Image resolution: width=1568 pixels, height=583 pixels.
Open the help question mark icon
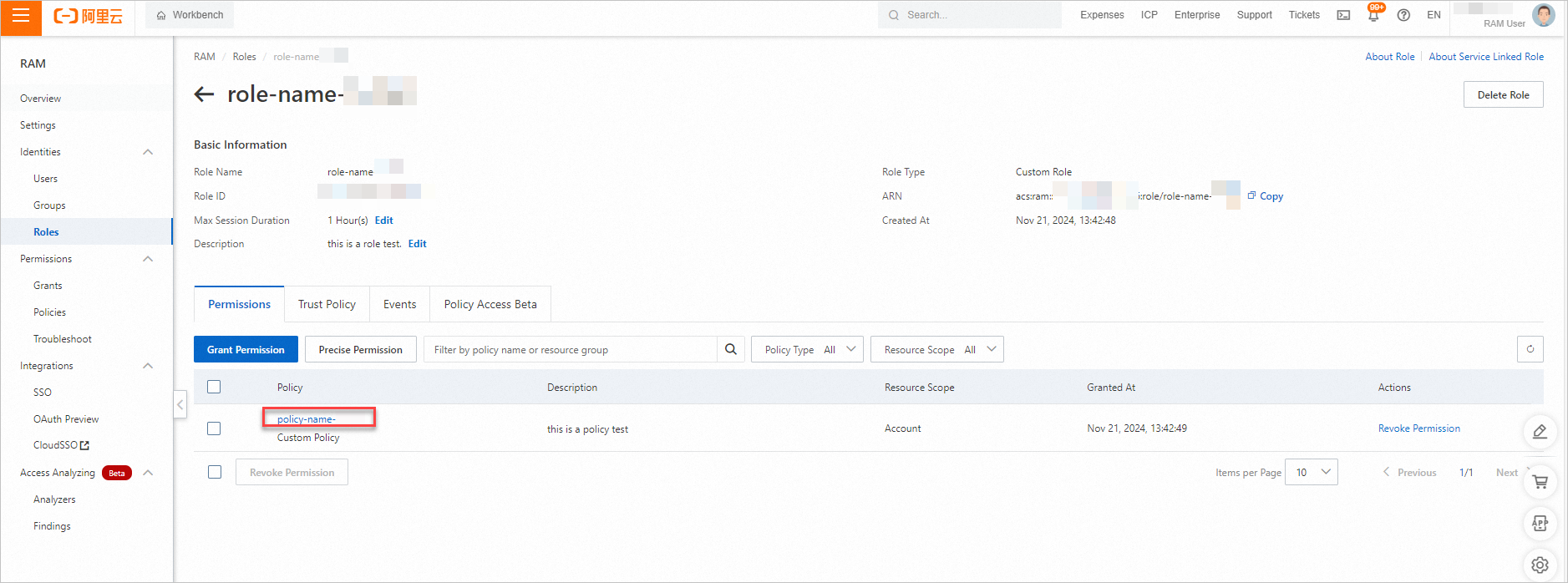[x=1403, y=15]
